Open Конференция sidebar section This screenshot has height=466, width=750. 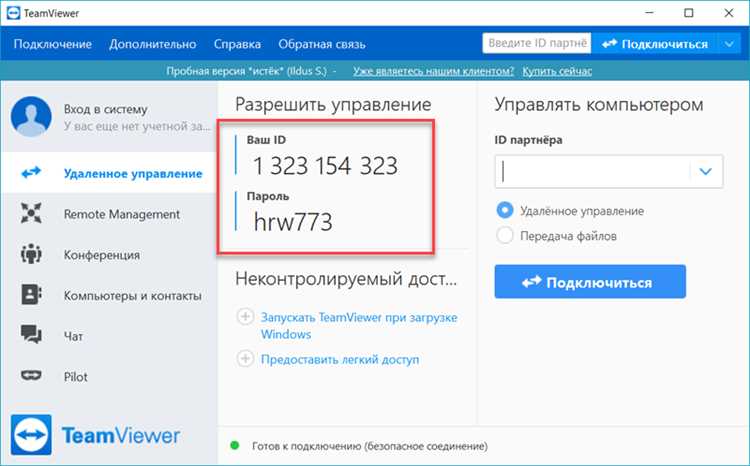click(110, 255)
